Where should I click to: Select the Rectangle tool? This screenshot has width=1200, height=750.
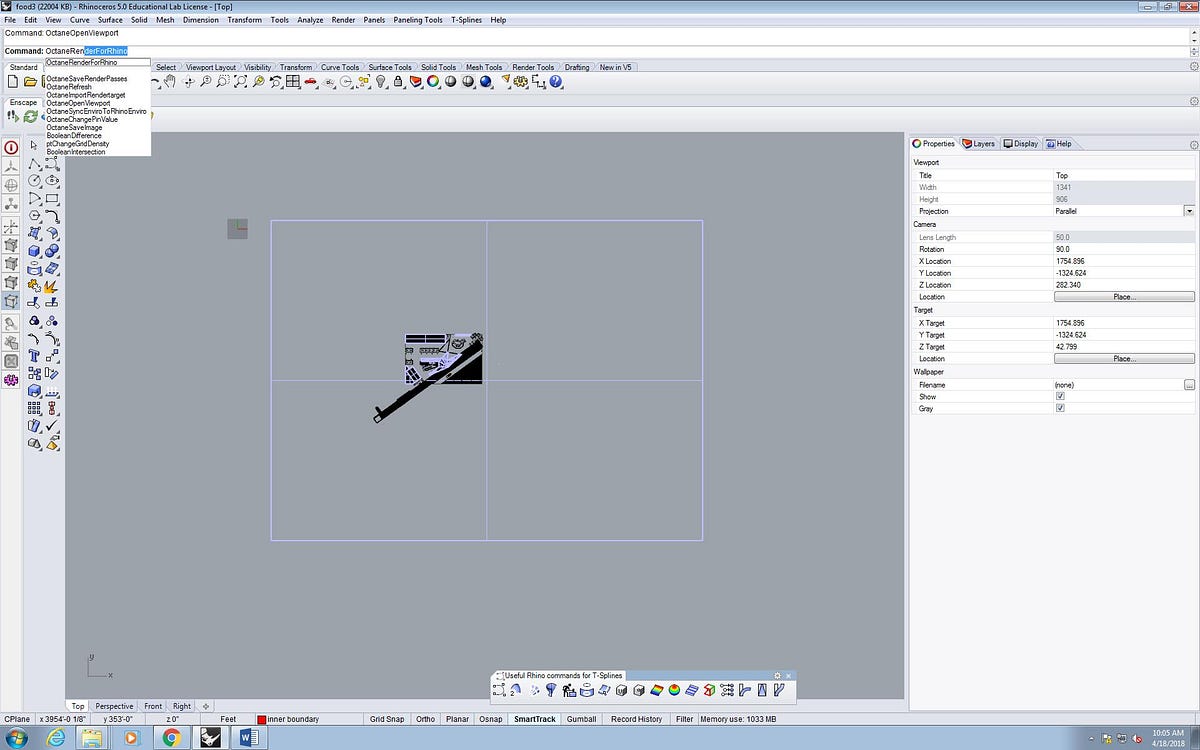(52, 197)
